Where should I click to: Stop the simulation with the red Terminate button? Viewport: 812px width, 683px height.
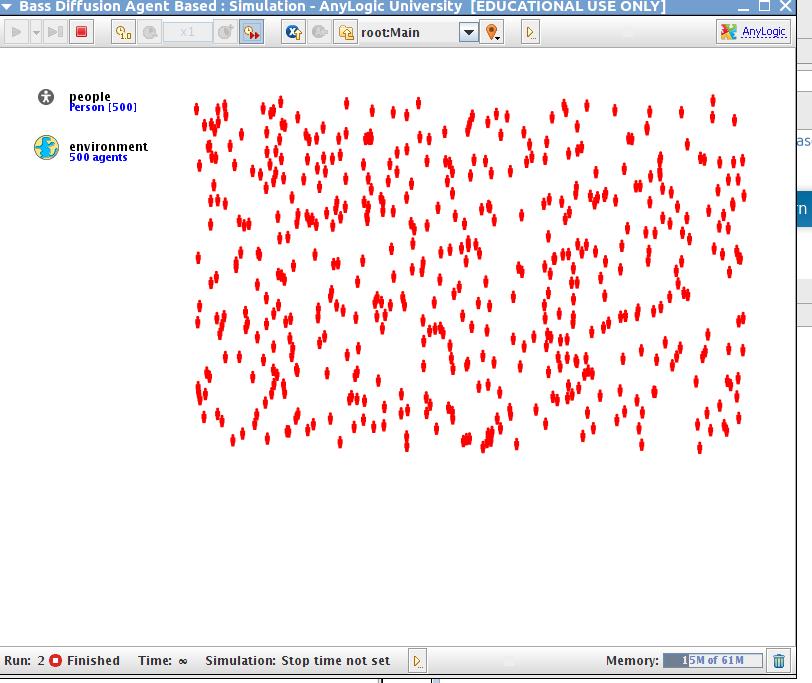coord(81,32)
